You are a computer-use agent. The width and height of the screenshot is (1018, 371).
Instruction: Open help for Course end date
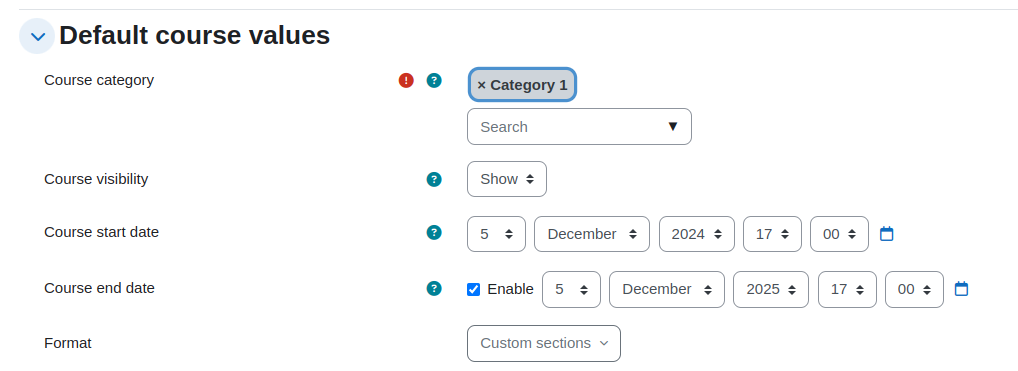tap(434, 288)
